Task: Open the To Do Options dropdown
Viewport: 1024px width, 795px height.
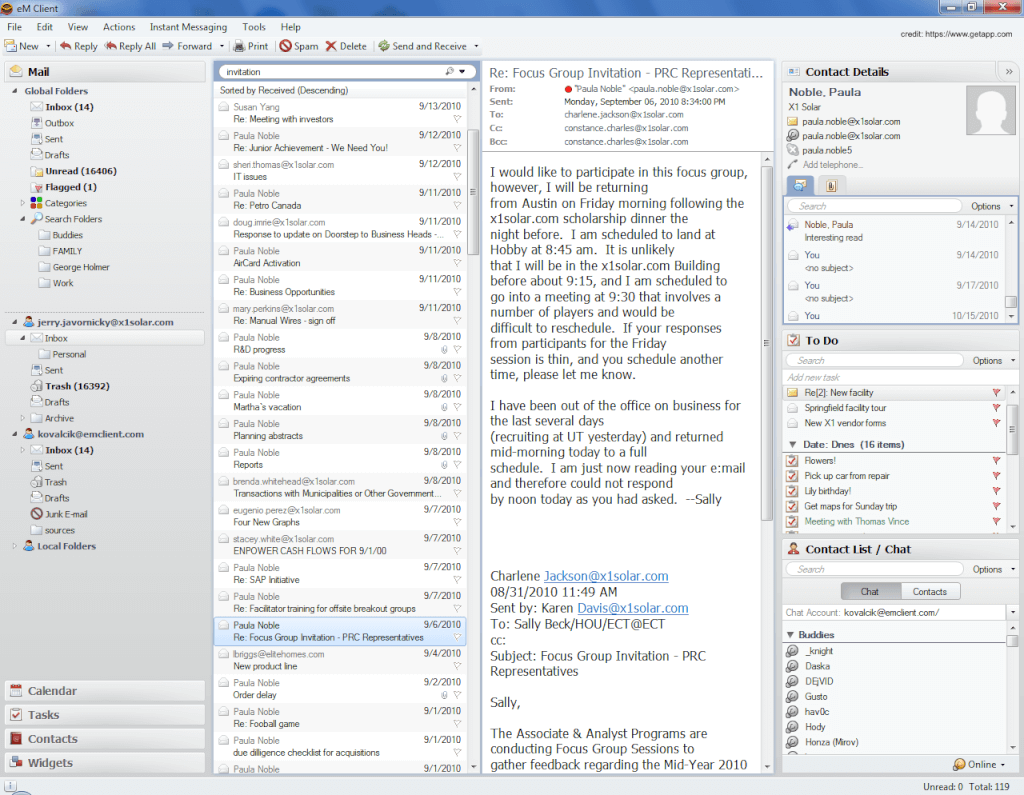Action: pos(993,361)
